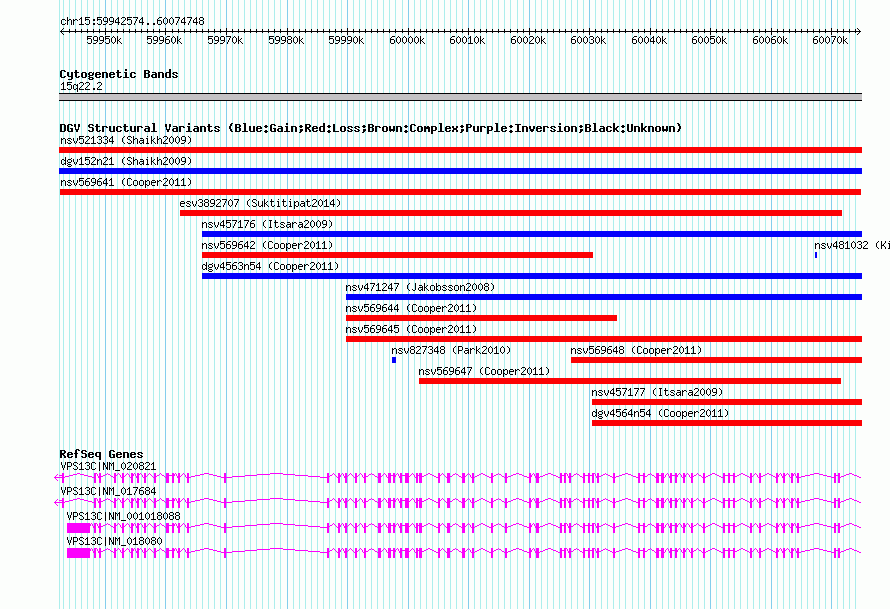Screen dimensions: 890x609
Task: Click the NM_001018088 thick terminal exon block
Action: (78, 528)
